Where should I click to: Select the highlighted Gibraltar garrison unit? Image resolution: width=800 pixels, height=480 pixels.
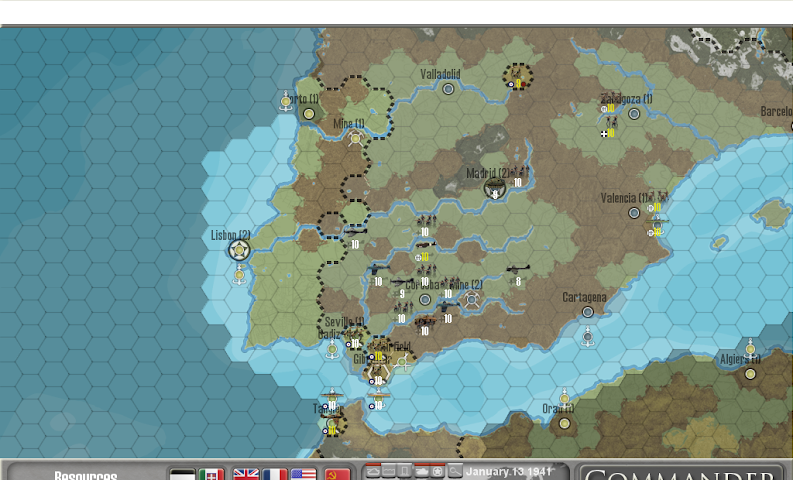point(378,374)
